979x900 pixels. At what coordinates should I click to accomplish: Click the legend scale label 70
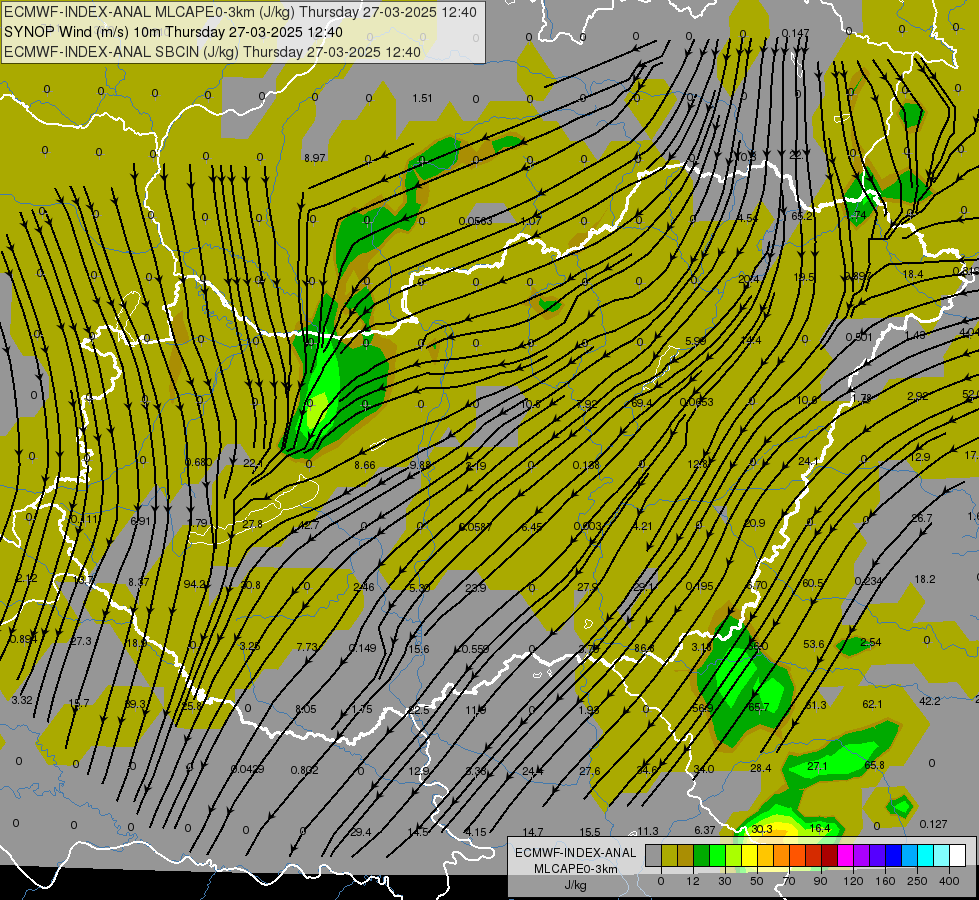pyautogui.click(x=789, y=881)
